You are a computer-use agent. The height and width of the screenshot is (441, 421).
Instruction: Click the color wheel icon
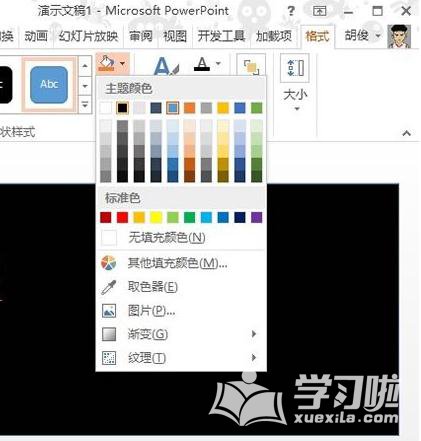click(x=109, y=263)
